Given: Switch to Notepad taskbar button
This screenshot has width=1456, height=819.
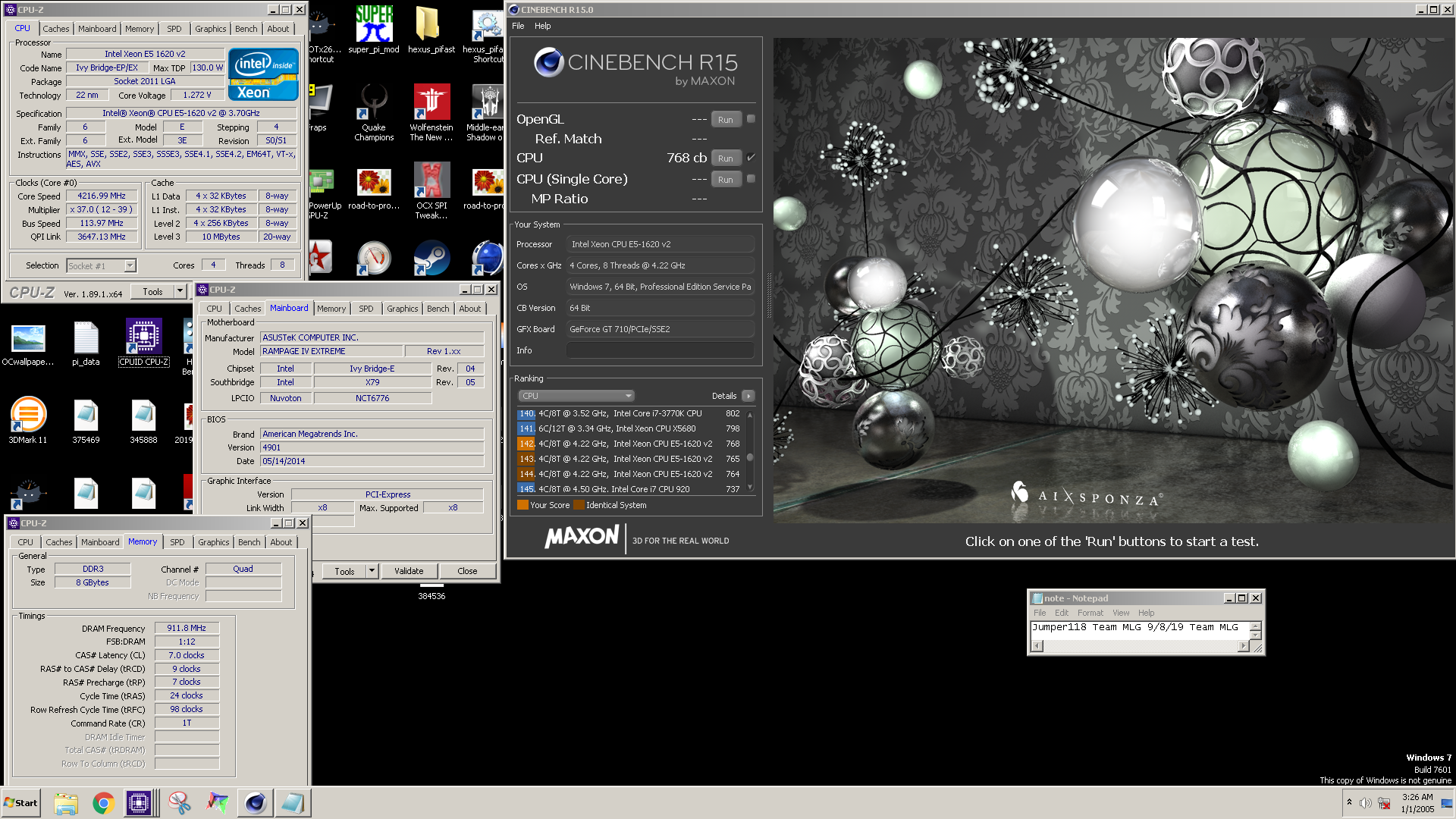Looking at the screenshot, I should (x=292, y=803).
